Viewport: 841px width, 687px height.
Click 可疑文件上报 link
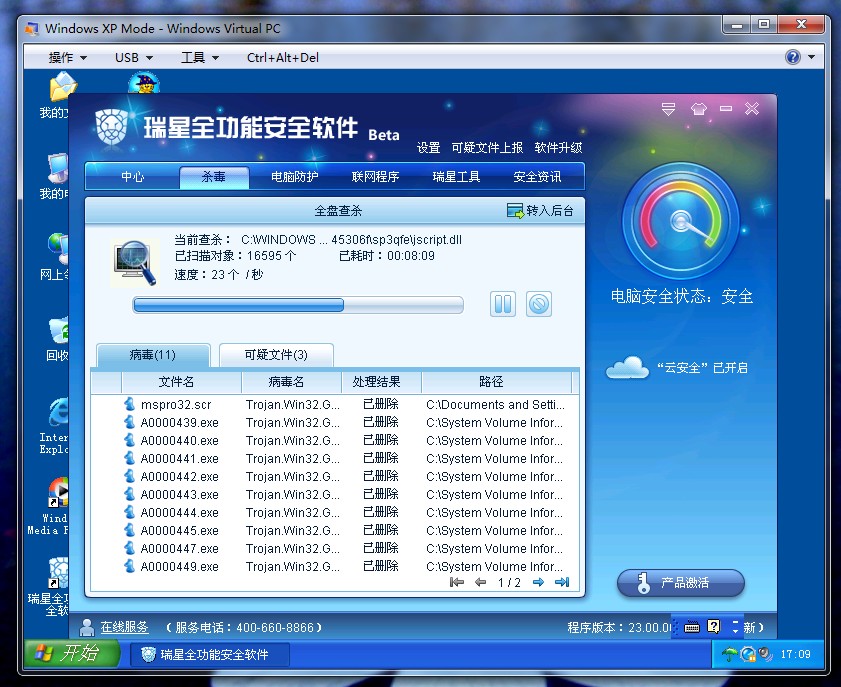click(x=487, y=147)
